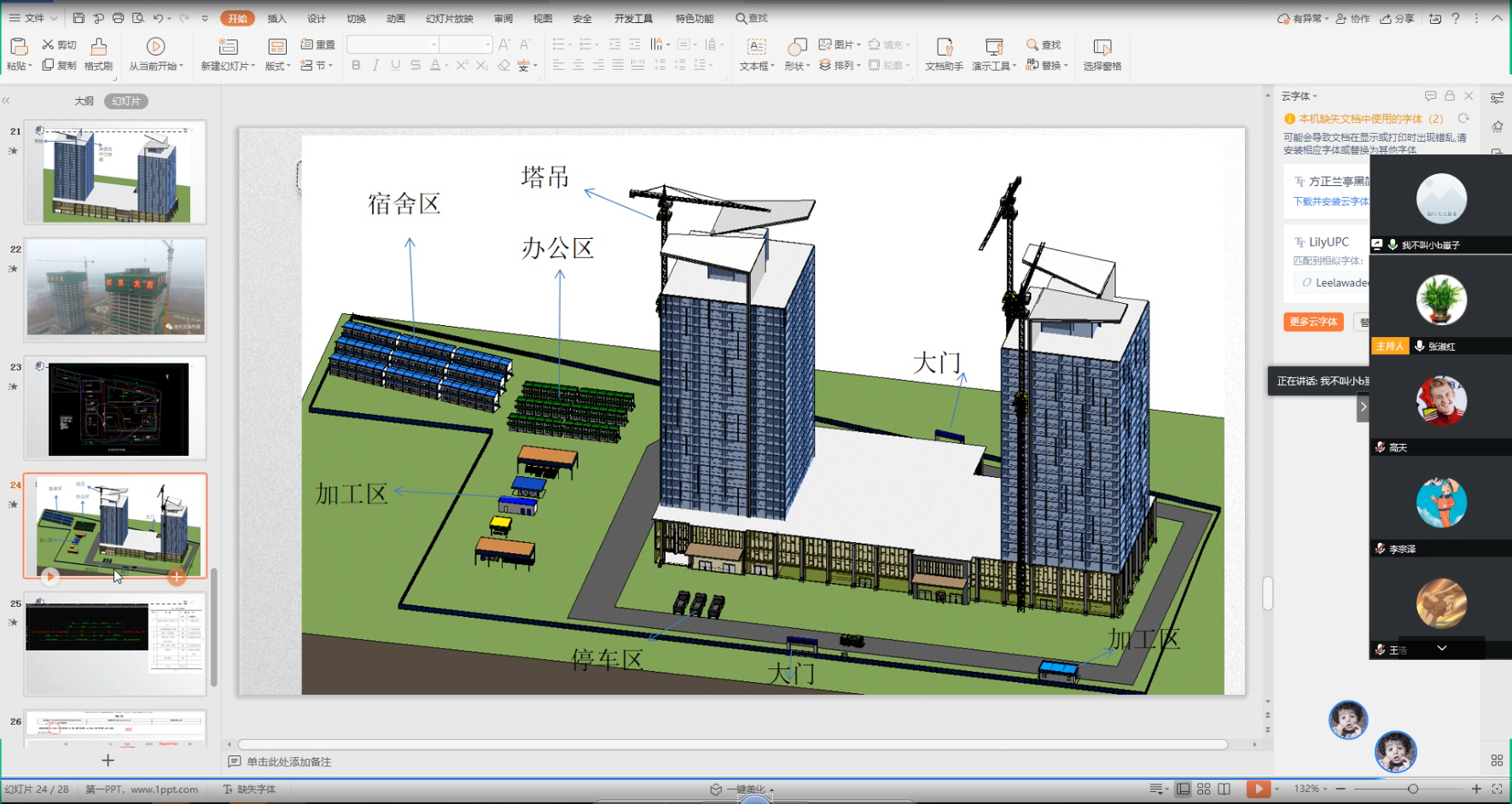
Task: Click the Format Painter (格式刷) icon
Action: [99, 47]
